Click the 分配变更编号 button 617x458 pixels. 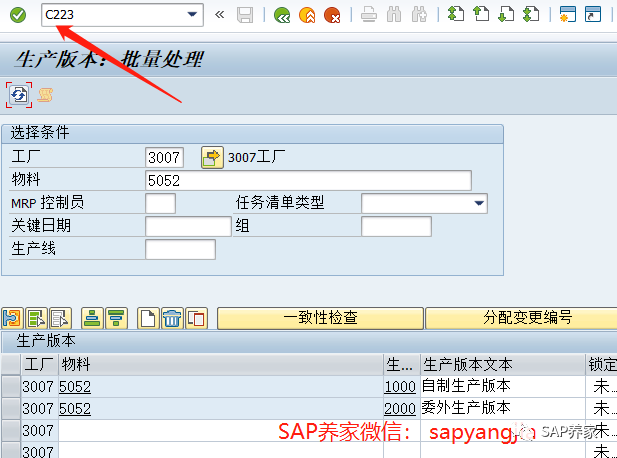coord(522,318)
